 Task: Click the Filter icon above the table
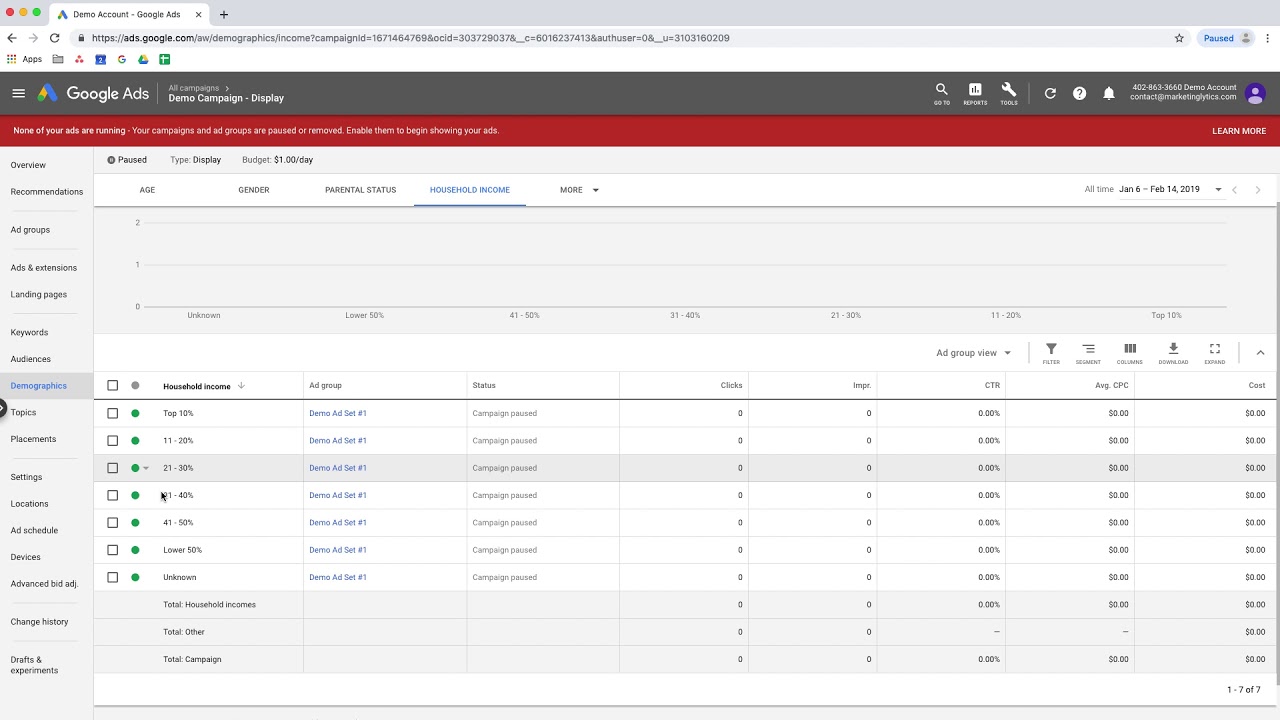1051,353
